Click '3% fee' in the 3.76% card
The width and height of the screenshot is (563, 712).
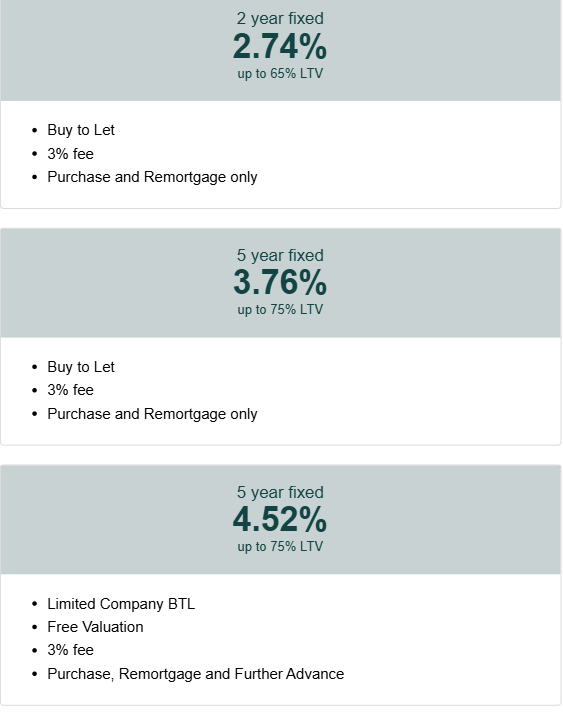(70, 390)
